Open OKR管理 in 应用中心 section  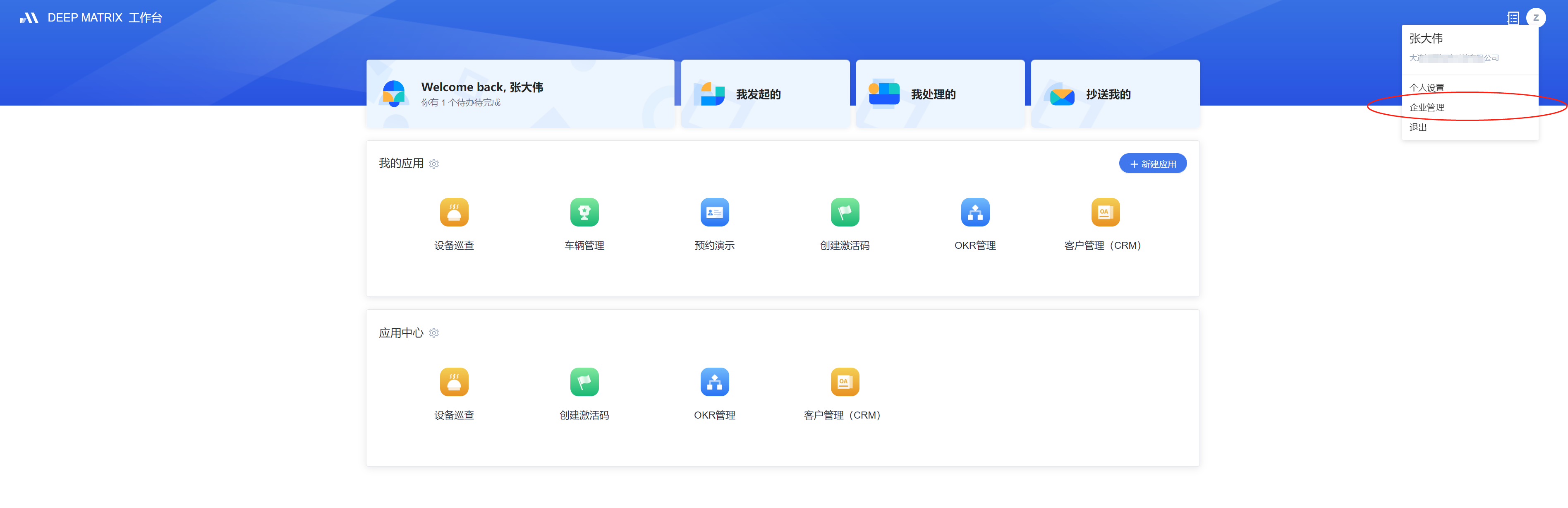(715, 383)
